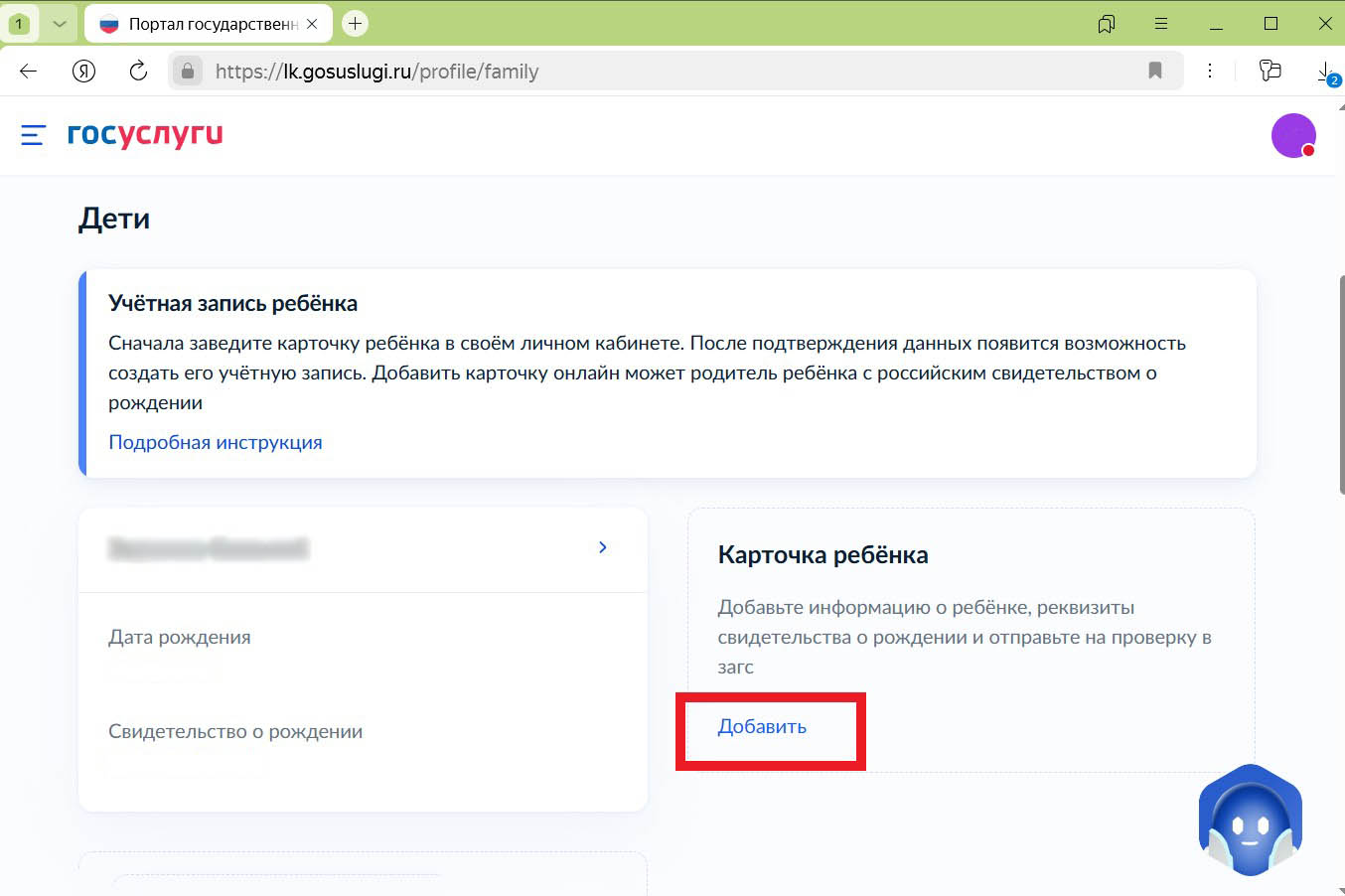Open the profile avatar menu
The image size is (1345, 896).
coord(1293,135)
